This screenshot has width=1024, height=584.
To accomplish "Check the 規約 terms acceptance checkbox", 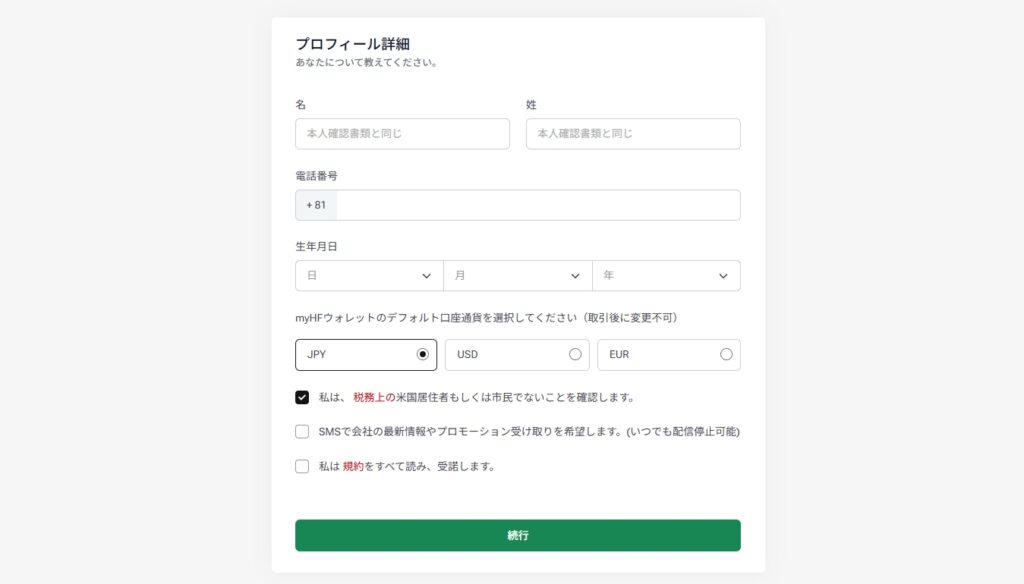I will pyautogui.click(x=302, y=466).
